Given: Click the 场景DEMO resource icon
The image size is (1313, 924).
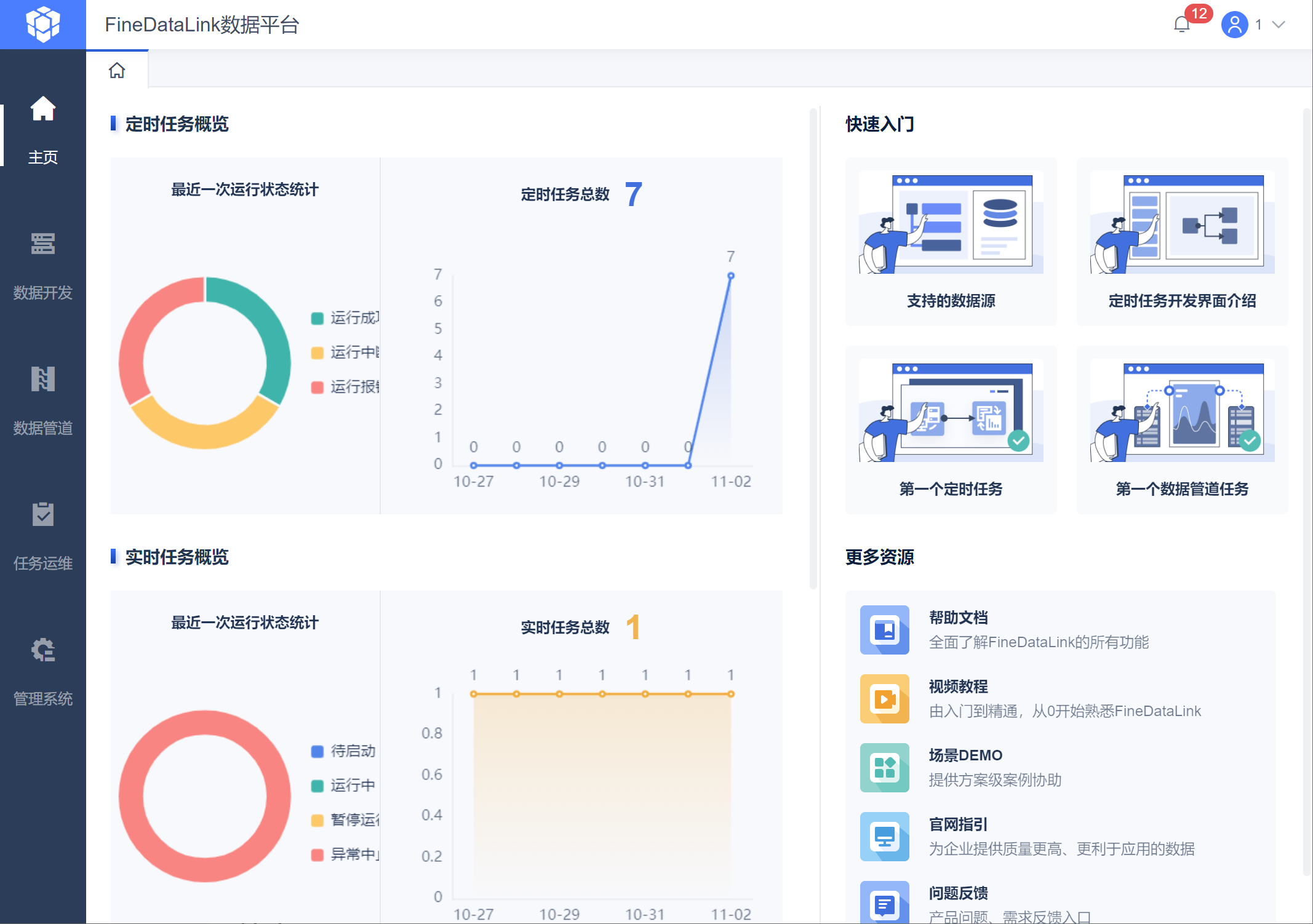Looking at the screenshot, I should pos(884,768).
